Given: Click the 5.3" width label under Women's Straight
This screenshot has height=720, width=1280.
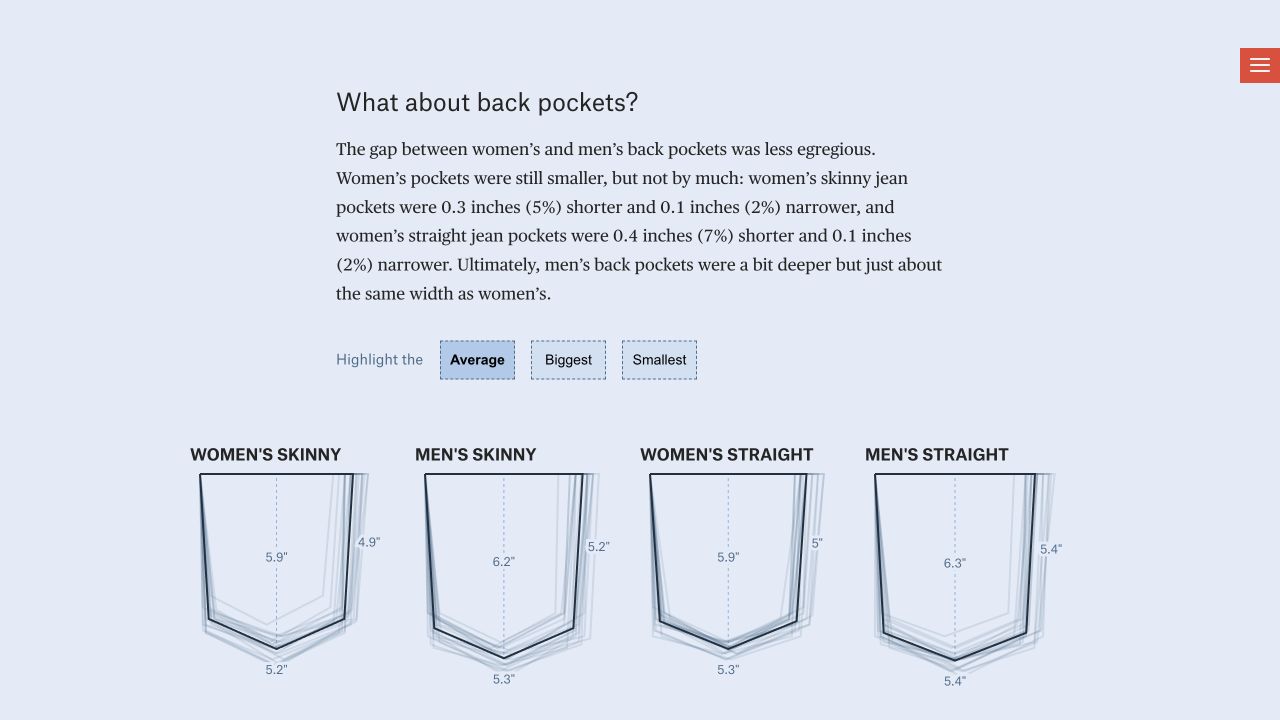Looking at the screenshot, I should point(728,670).
